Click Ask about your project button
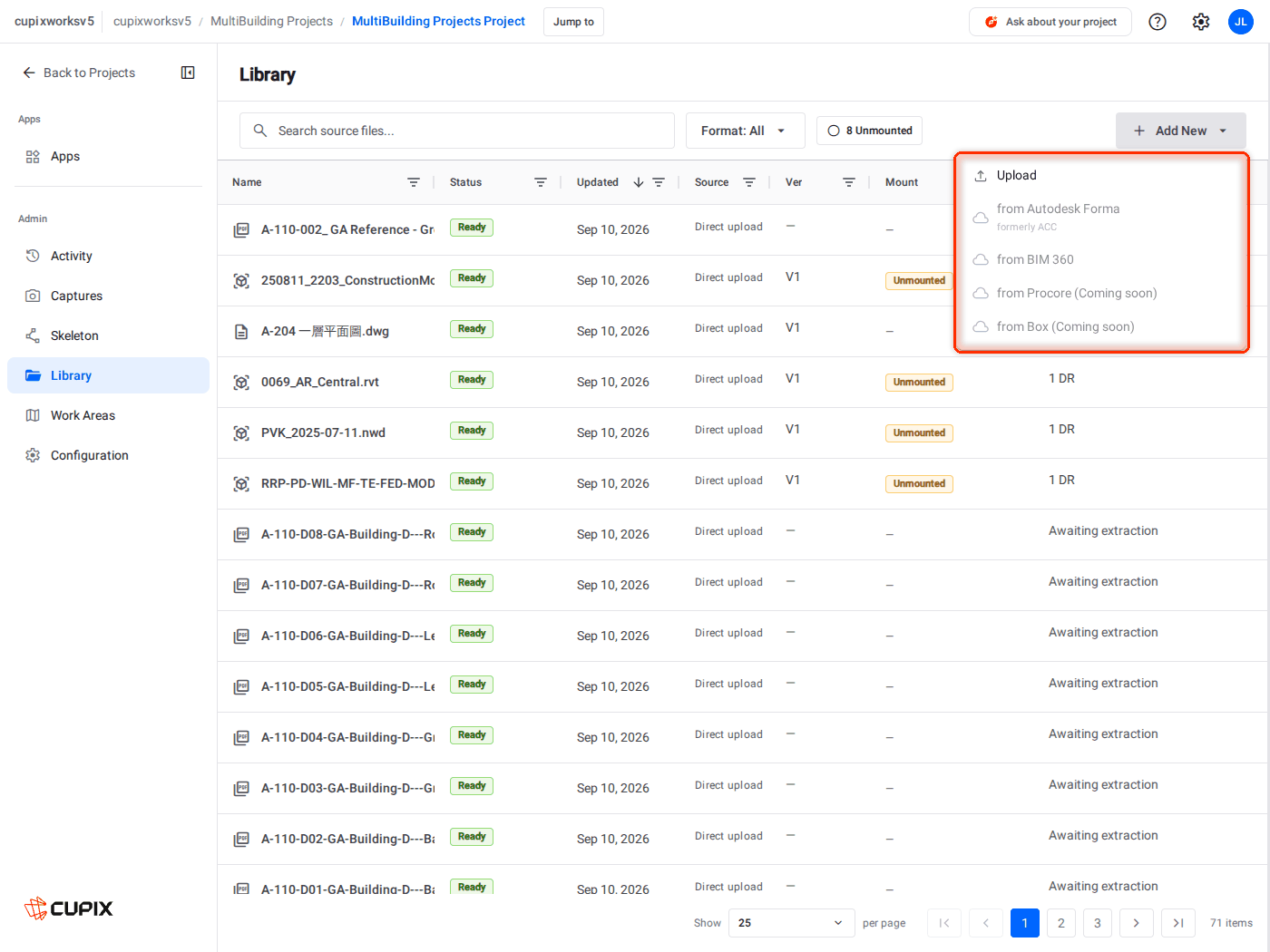Screen dimensions: 1270x952 pyautogui.click(x=1050, y=22)
